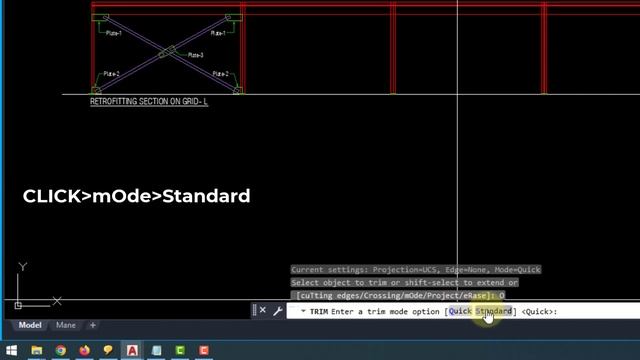The image size is (640, 360).
Task: Switch to the Model tab
Action: click(x=30, y=325)
